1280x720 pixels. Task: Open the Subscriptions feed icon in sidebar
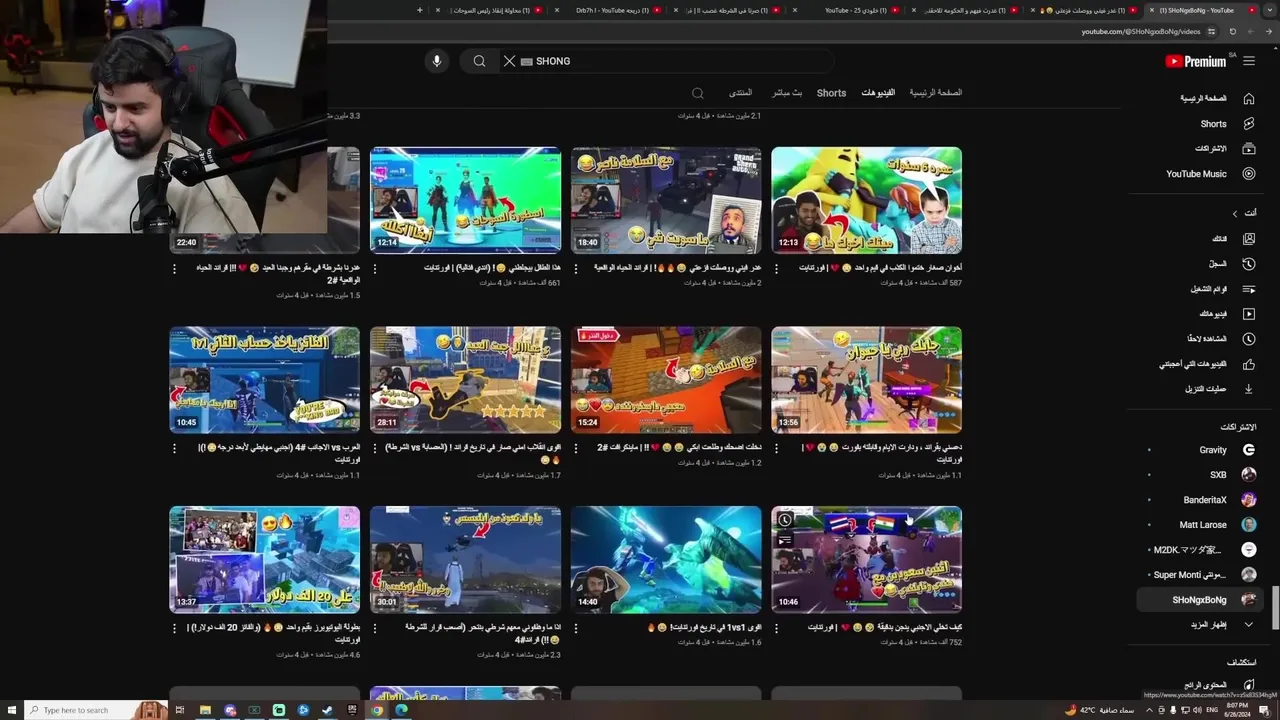pyautogui.click(x=1249, y=149)
